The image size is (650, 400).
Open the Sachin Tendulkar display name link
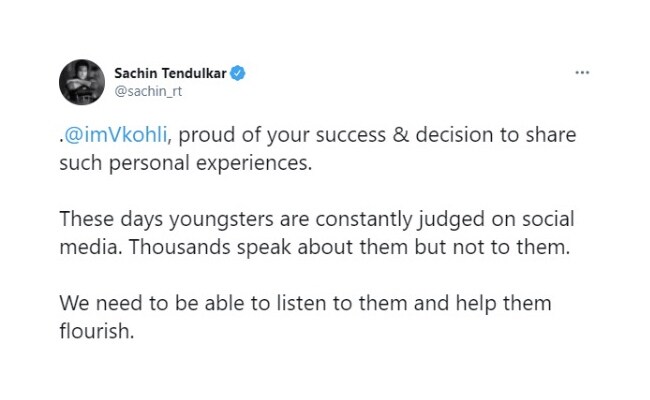(170, 73)
